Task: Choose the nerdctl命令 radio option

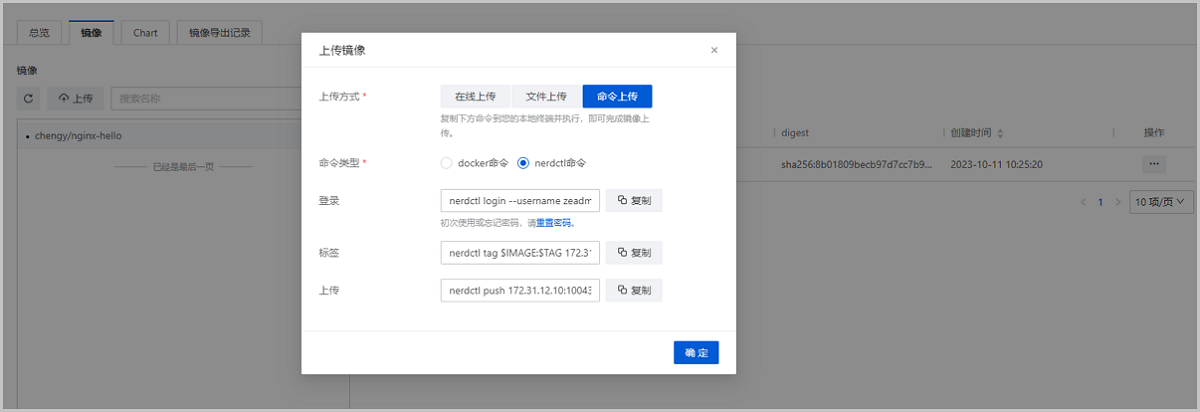Action: [x=551, y=162]
